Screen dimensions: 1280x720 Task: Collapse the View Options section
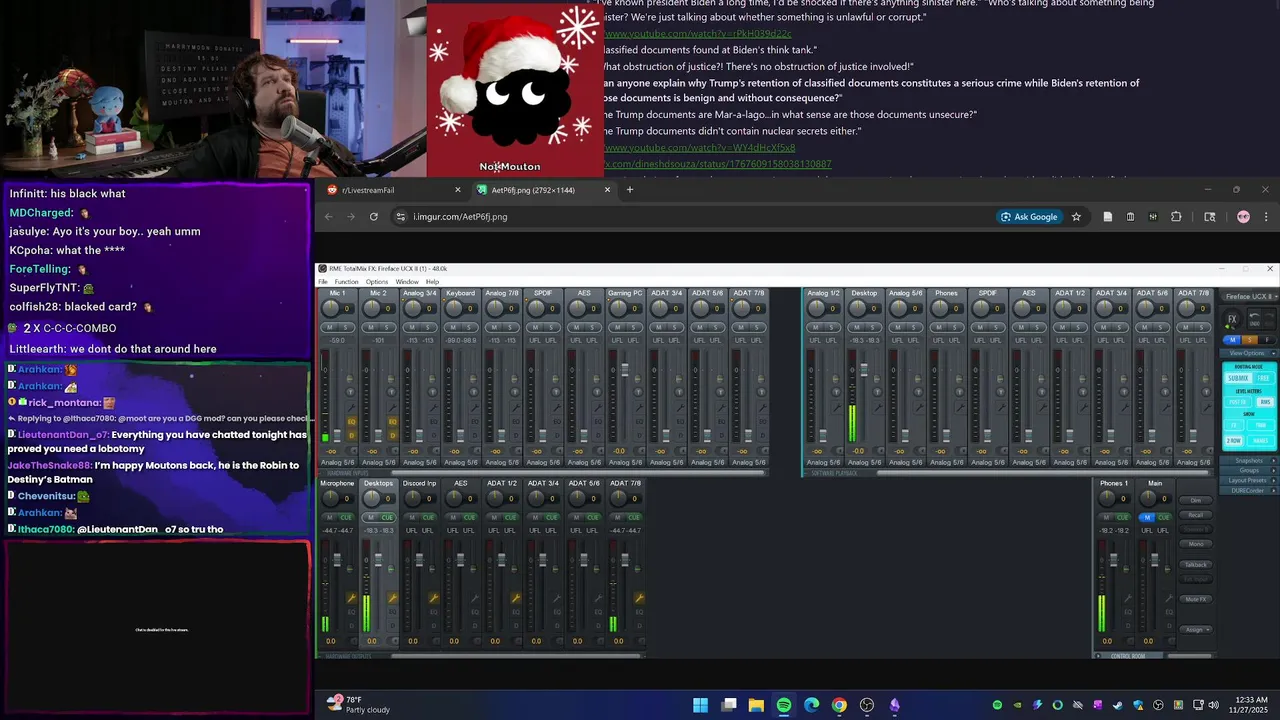1250,353
